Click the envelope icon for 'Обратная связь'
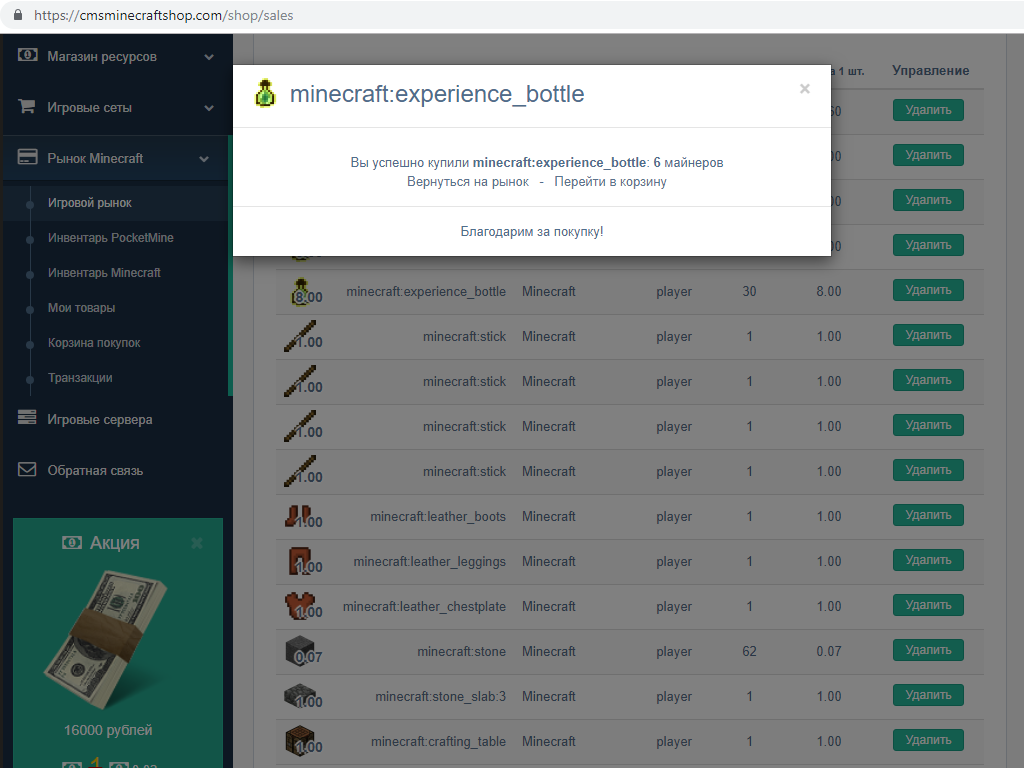 27,470
